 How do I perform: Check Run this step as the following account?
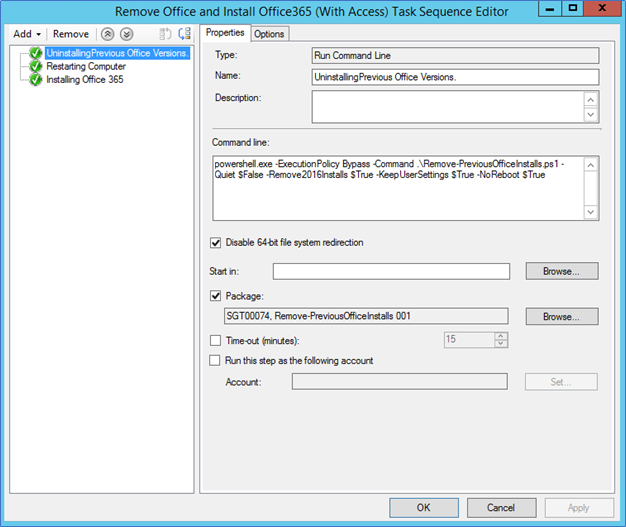tap(215, 361)
